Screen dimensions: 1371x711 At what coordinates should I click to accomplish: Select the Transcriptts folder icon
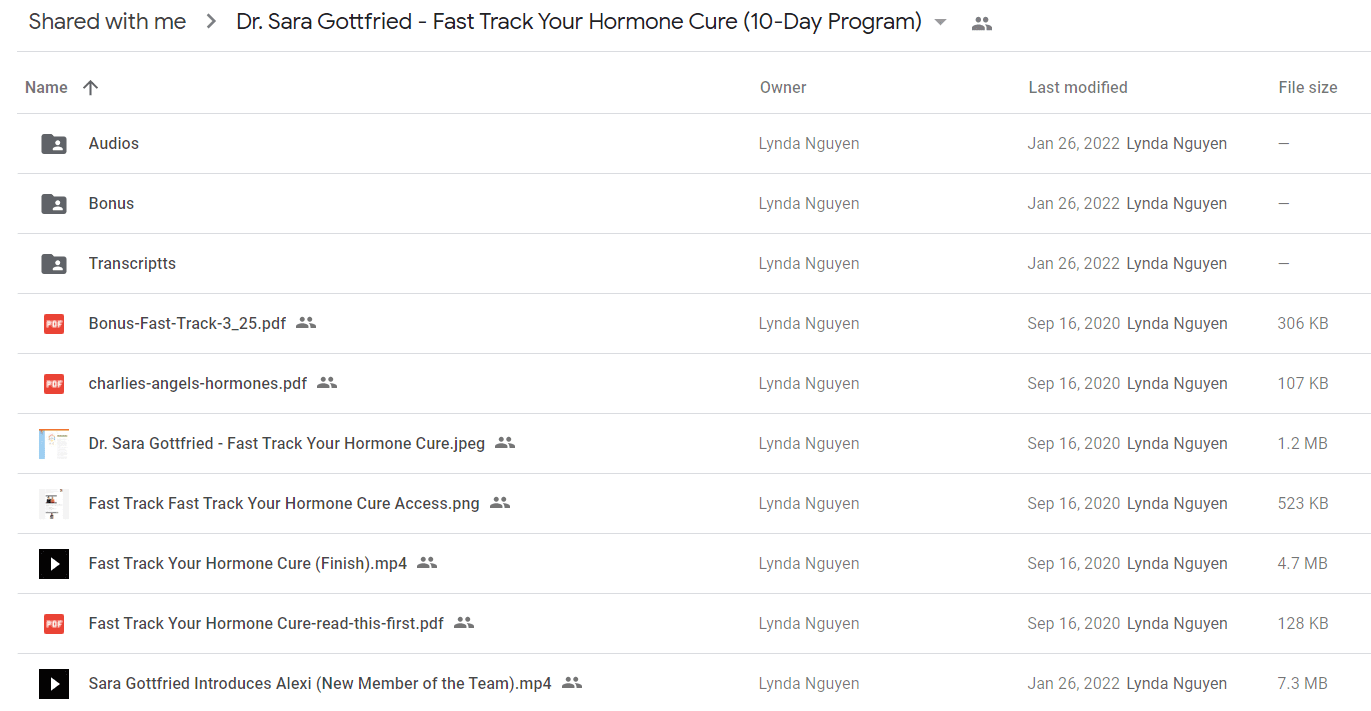54,264
